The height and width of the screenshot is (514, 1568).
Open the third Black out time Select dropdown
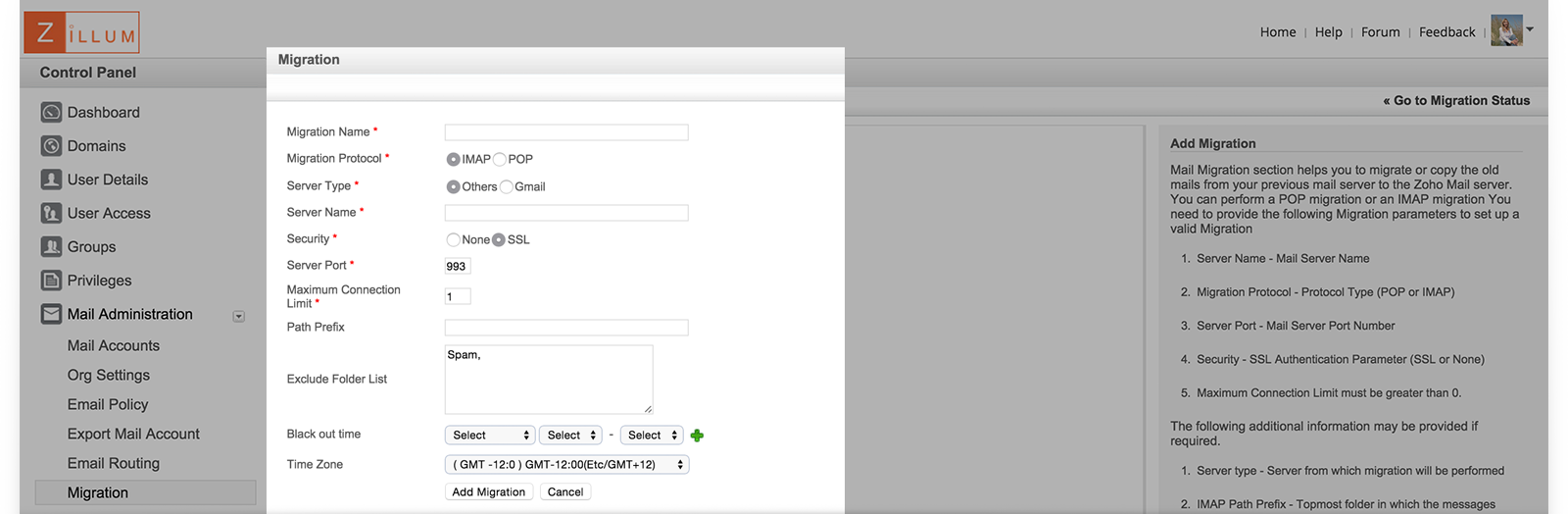(652, 436)
